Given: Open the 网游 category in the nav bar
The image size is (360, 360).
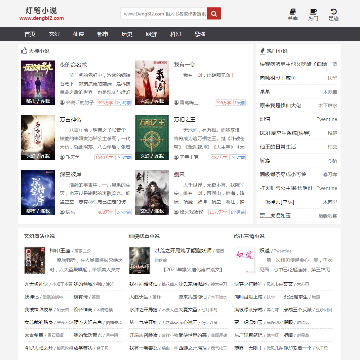Looking at the screenshot, I should (151, 34).
